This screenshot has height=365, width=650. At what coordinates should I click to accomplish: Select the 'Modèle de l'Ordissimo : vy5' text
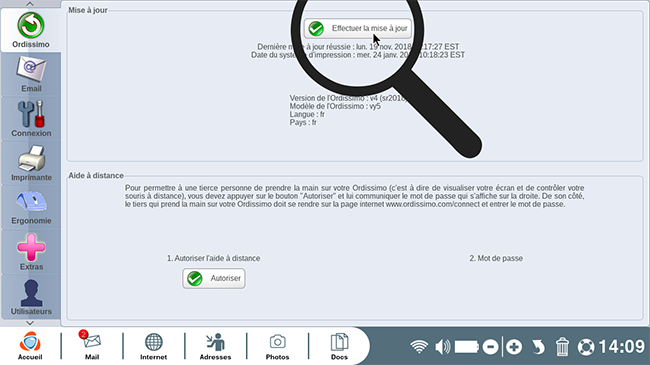point(335,106)
